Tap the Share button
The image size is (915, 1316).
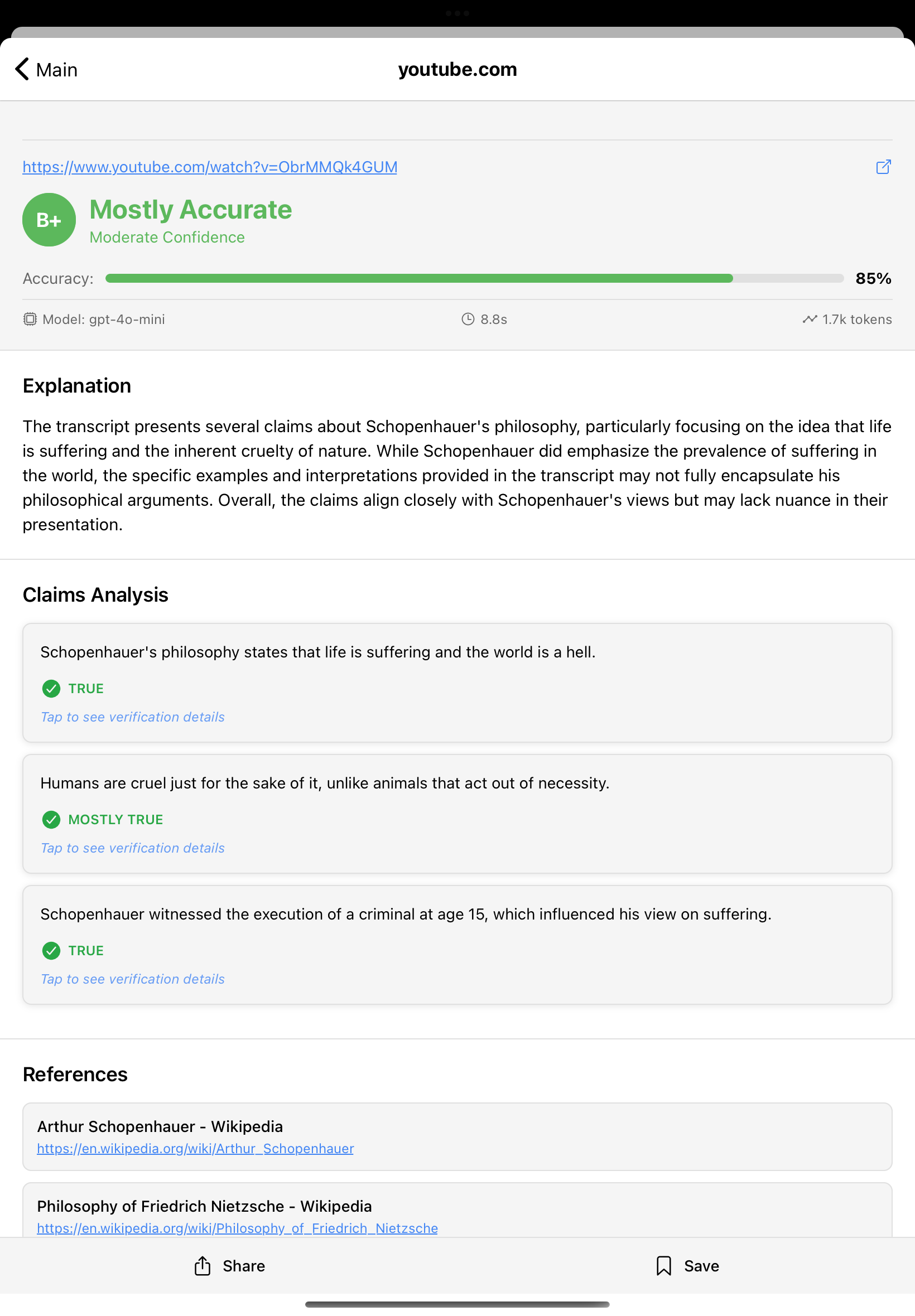point(229,1266)
